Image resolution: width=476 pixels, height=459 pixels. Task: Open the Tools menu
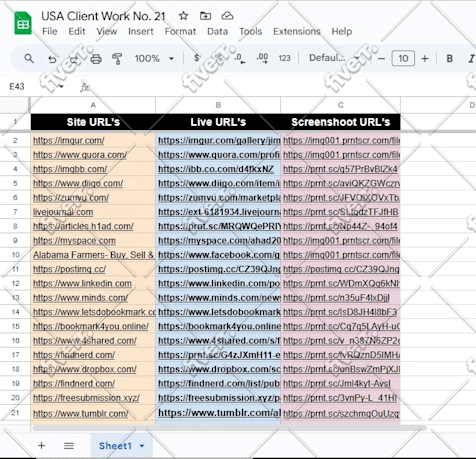250,31
